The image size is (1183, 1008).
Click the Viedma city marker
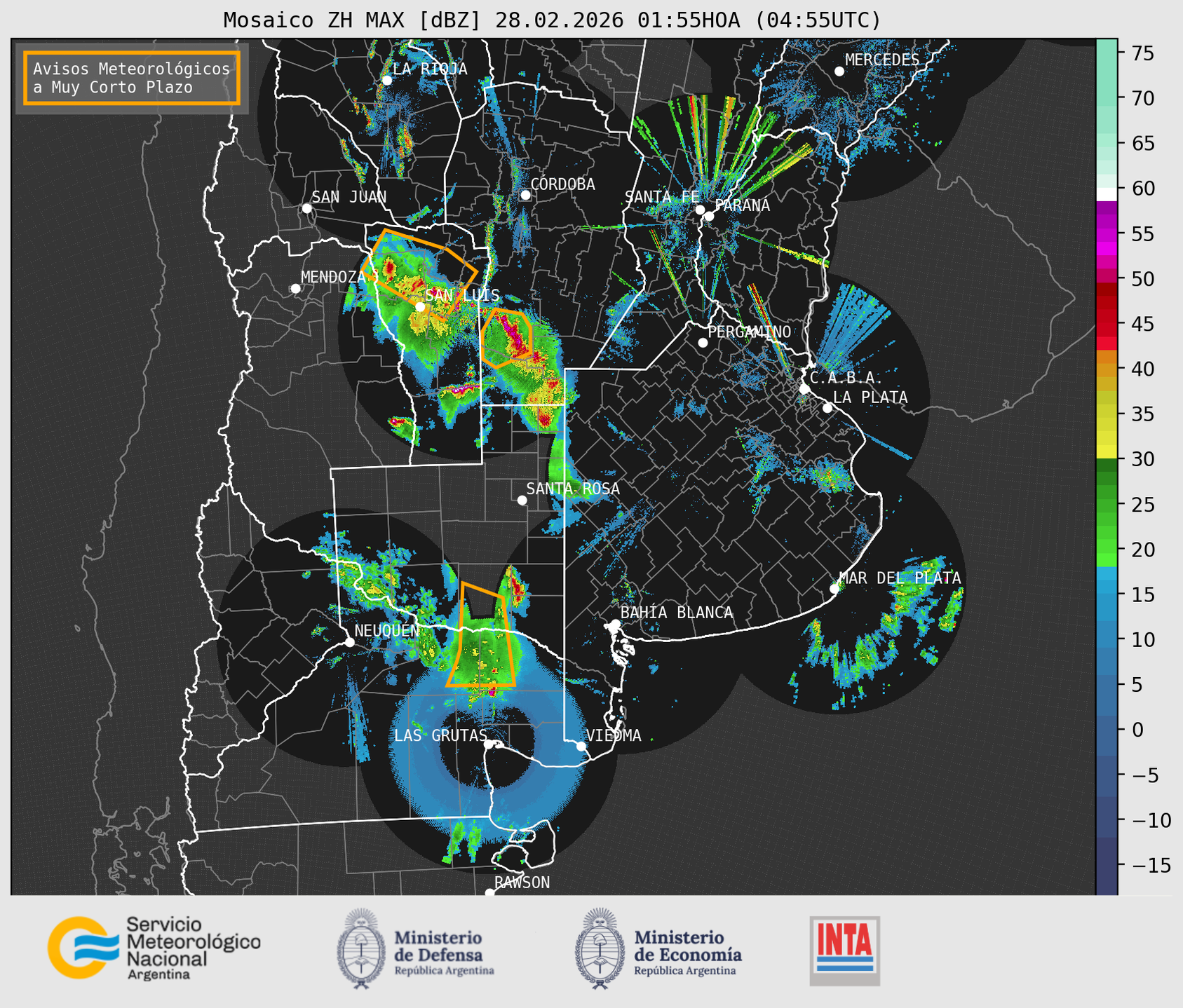pos(581,746)
